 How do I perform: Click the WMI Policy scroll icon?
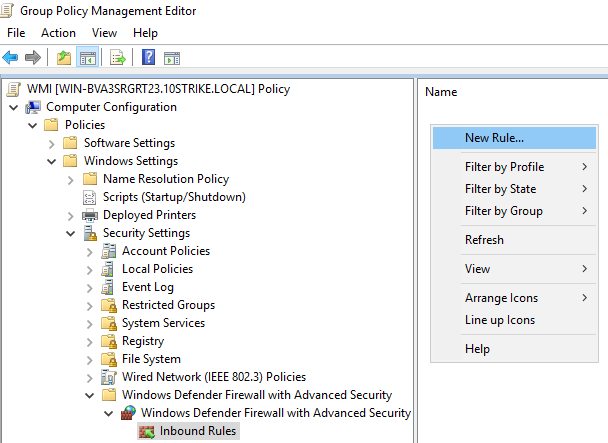14,89
